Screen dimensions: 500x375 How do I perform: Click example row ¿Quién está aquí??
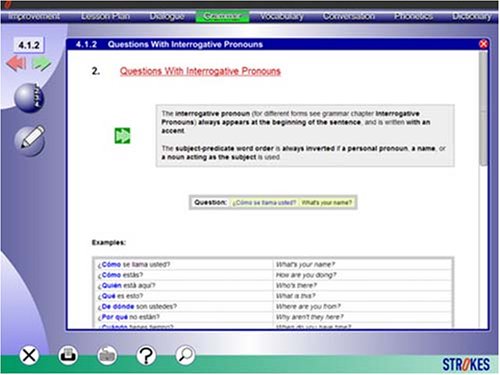click(x=126, y=285)
